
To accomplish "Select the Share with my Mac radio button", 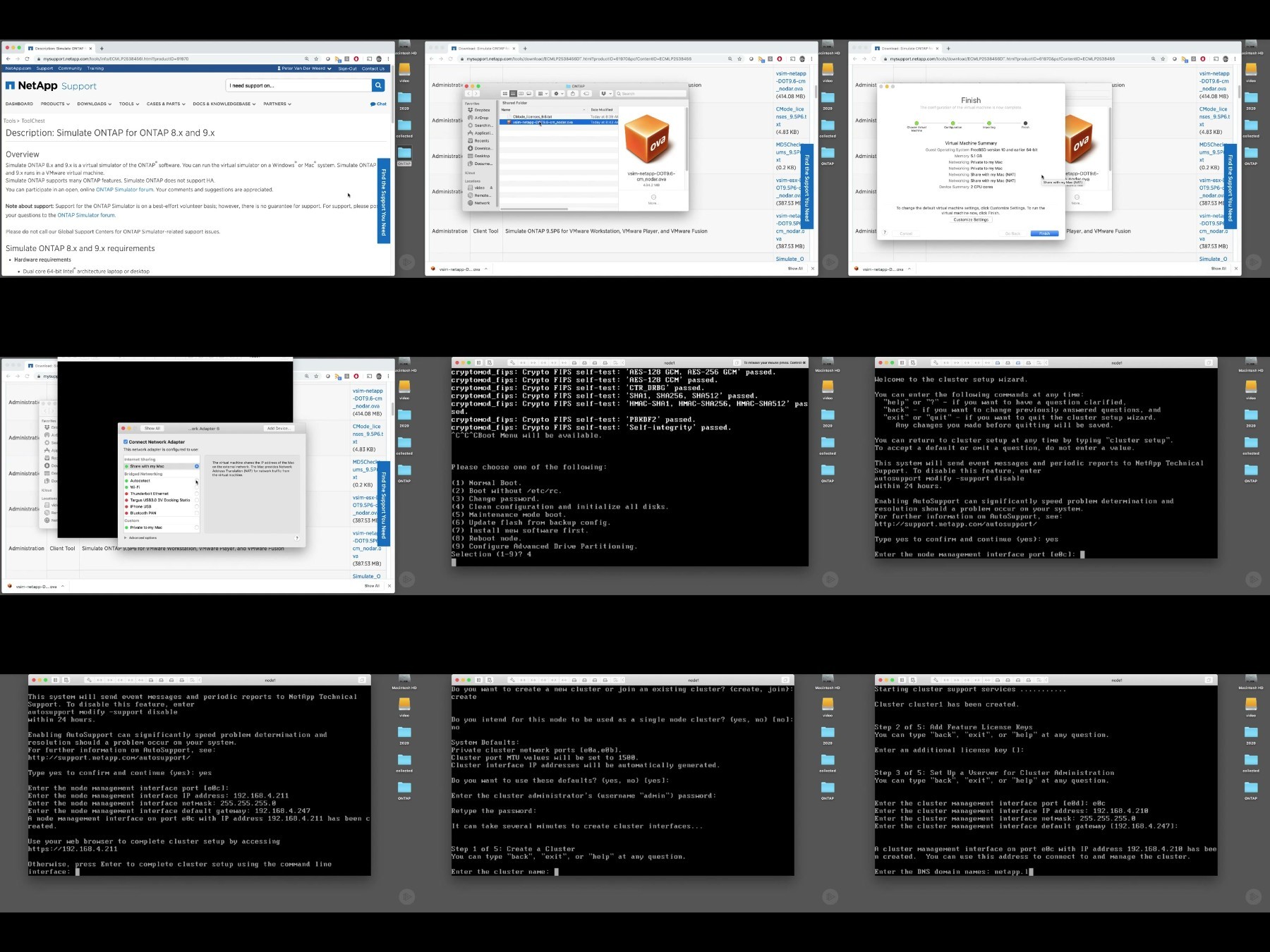I will pyautogui.click(x=196, y=466).
